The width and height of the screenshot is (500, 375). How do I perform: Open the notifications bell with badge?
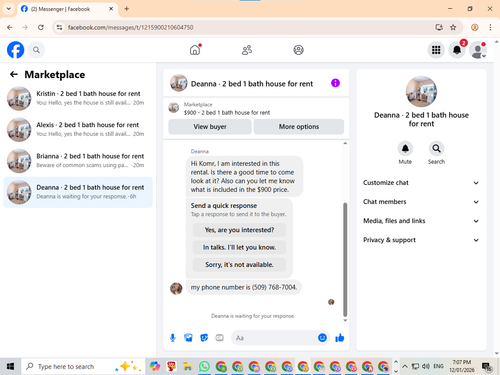pos(457,50)
